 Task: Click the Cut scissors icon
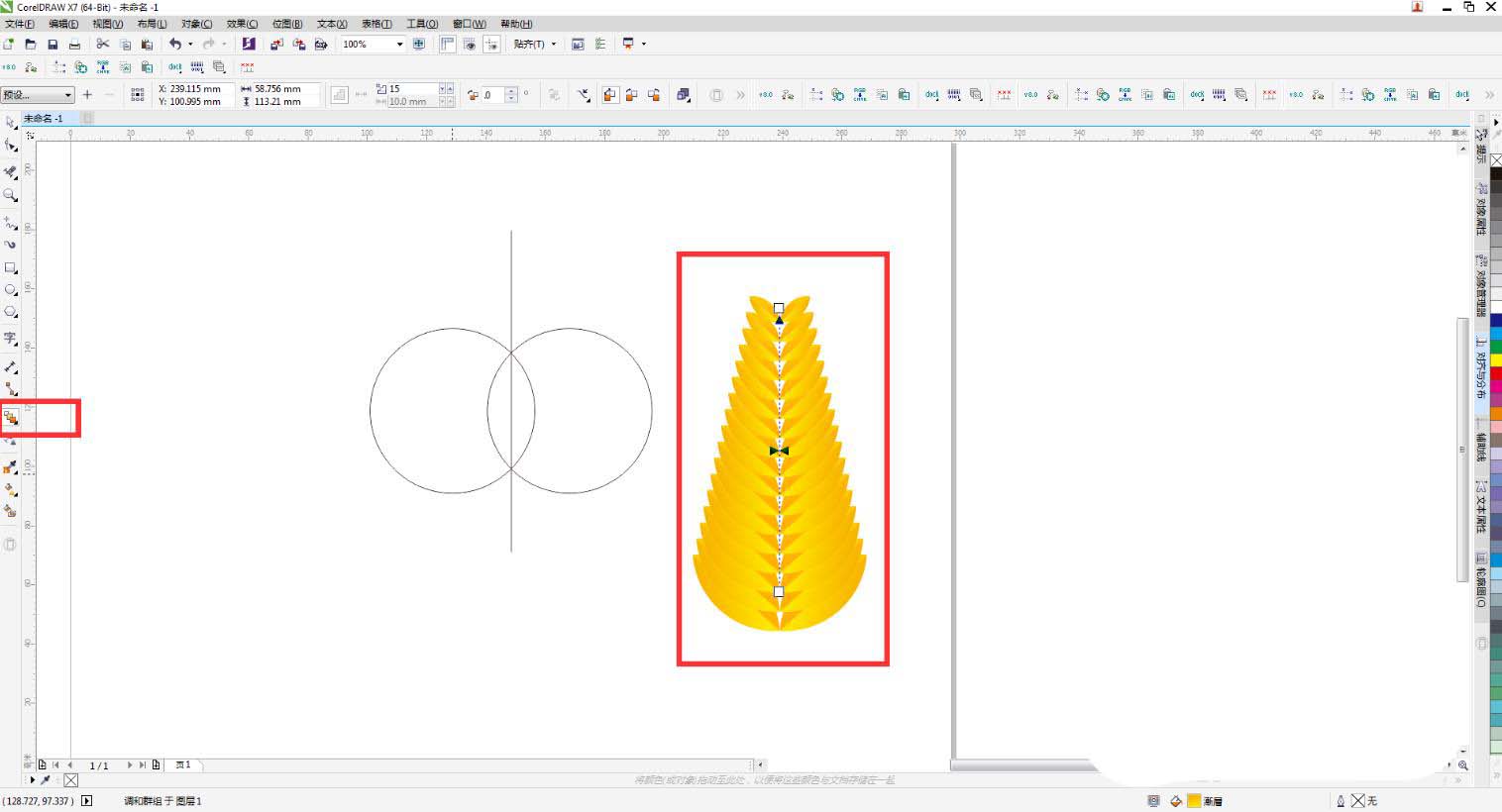click(102, 44)
